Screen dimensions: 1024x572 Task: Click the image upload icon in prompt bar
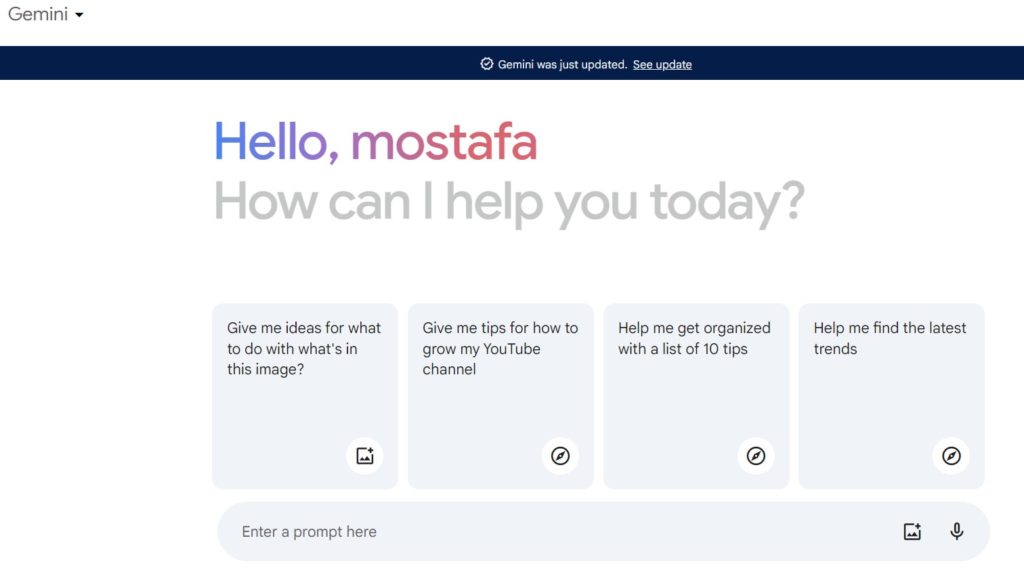912,532
